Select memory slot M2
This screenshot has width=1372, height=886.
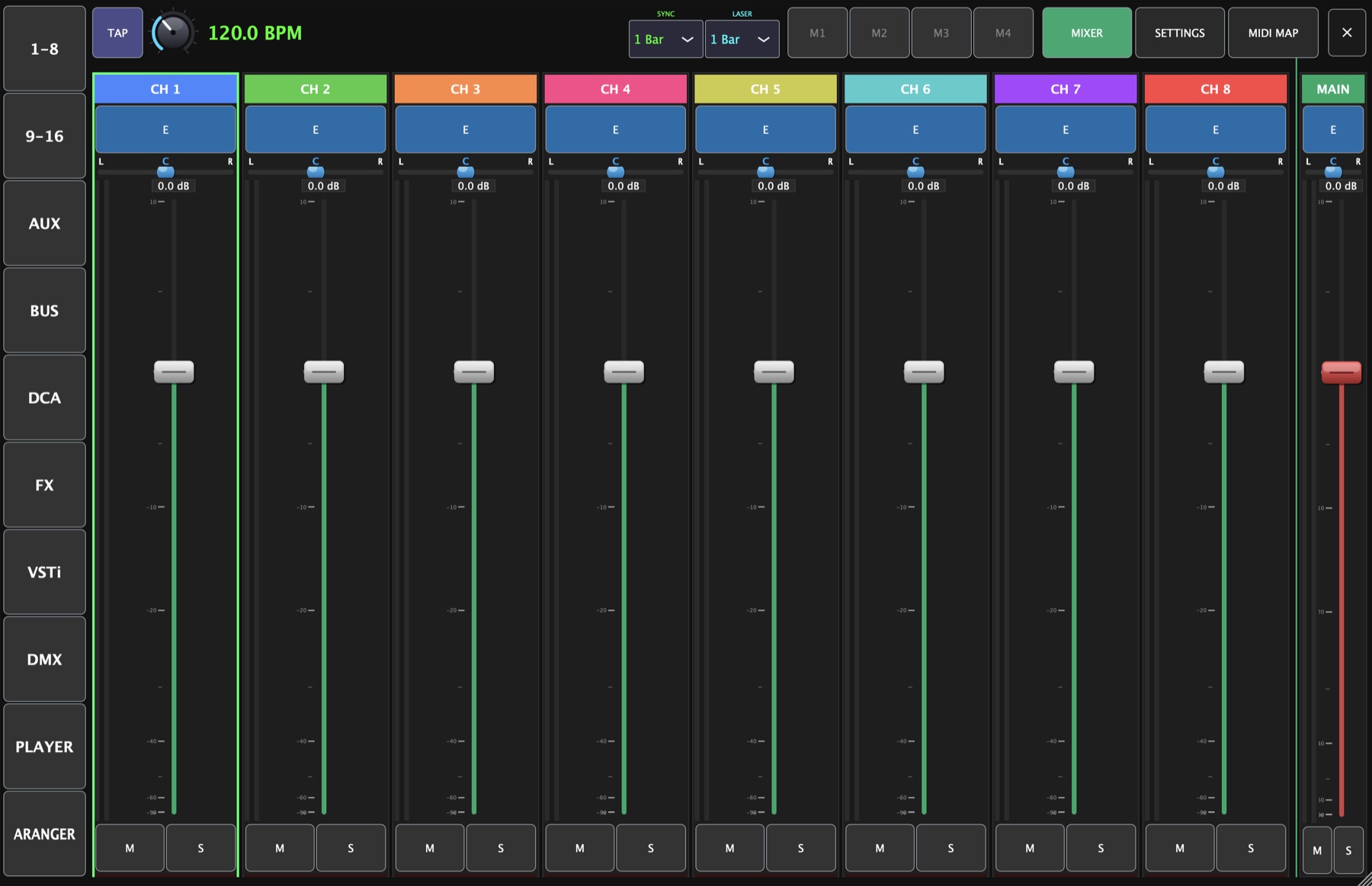point(879,33)
